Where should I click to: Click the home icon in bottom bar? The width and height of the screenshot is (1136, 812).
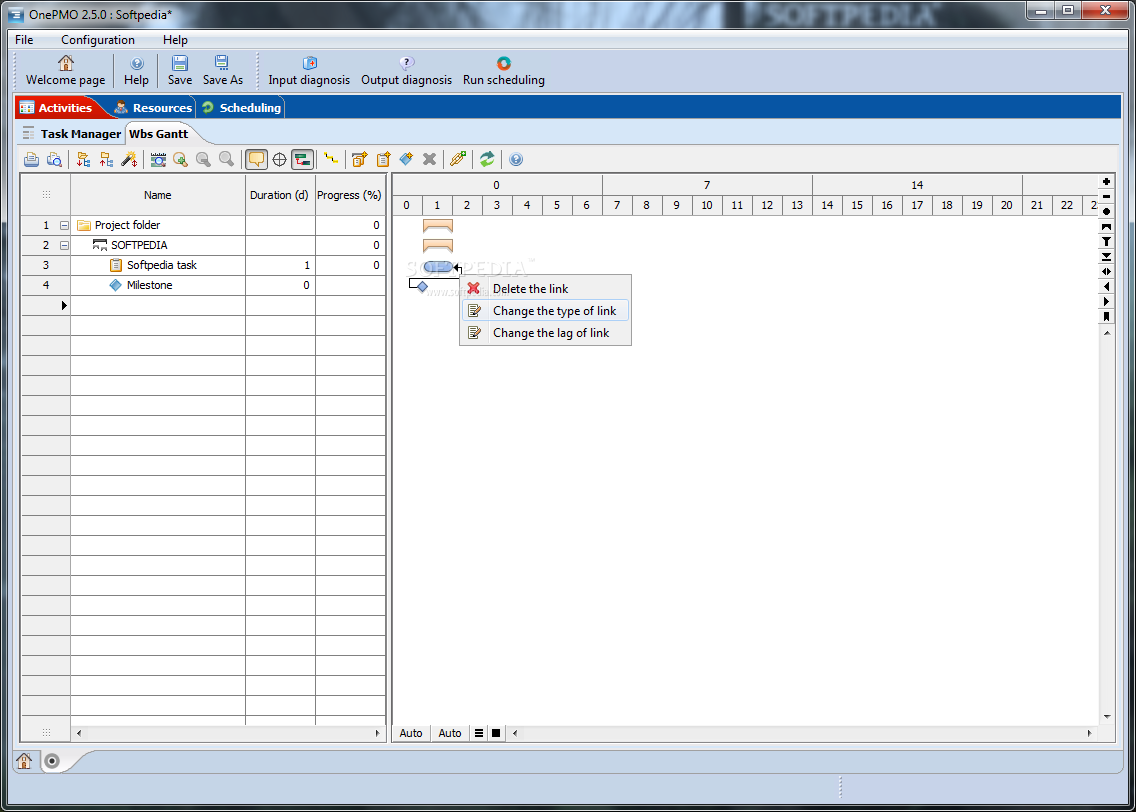[24, 761]
